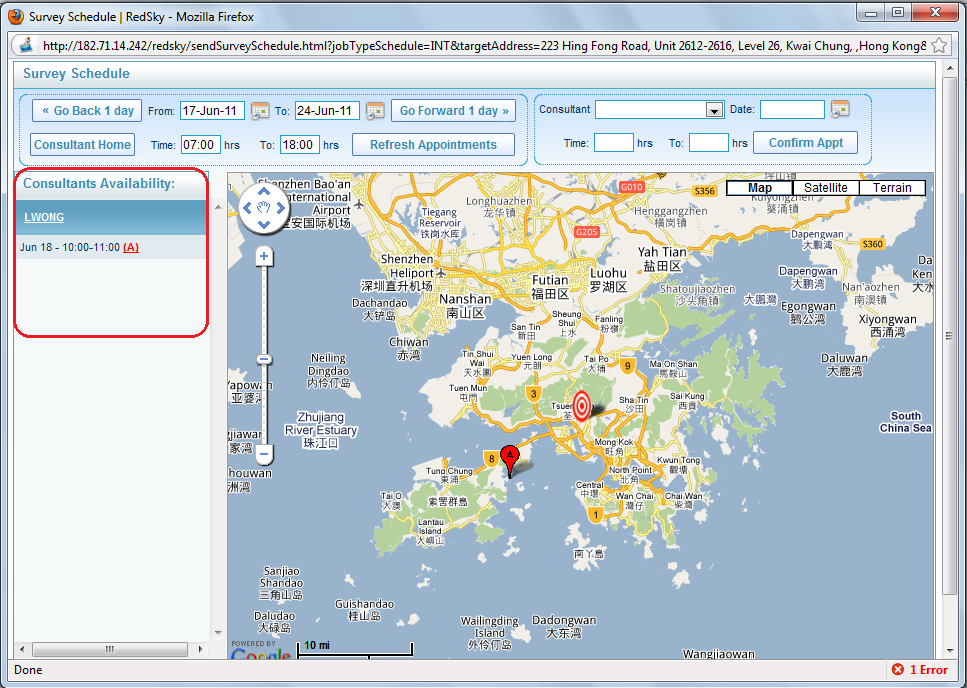Expand the Consultant dropdown list
This screenshot has width=967, height=688.
pyautogui.click(x=714, y=110)
